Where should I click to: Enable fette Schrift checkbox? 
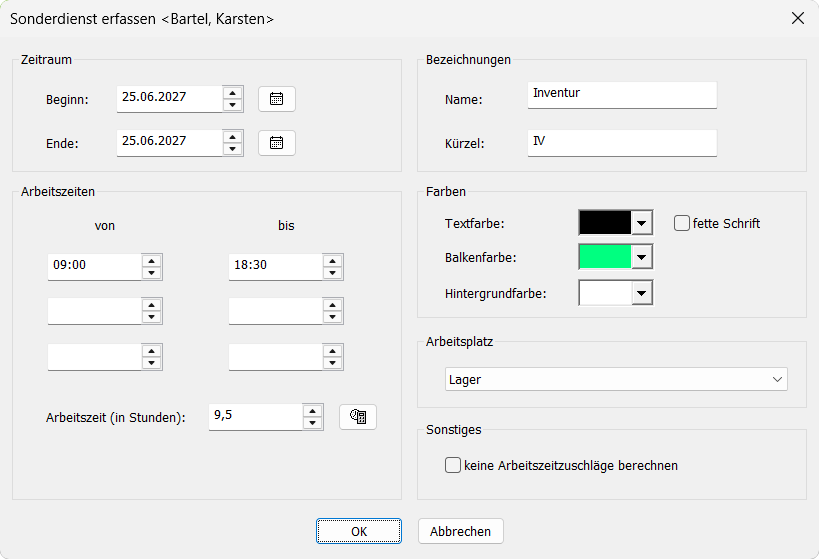(x=682, y=223)
